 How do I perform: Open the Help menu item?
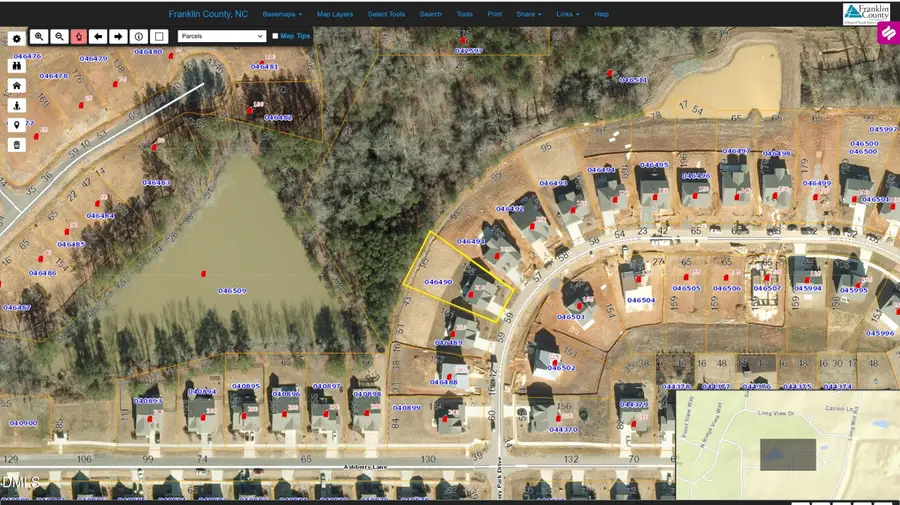click(x=601, y=14)
